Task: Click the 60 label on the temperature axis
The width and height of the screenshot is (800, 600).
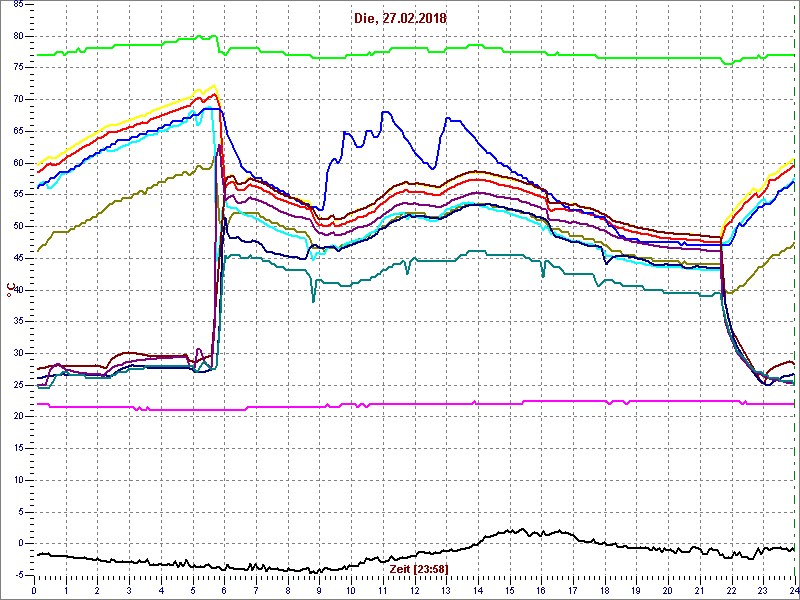Action: (18, 163)
